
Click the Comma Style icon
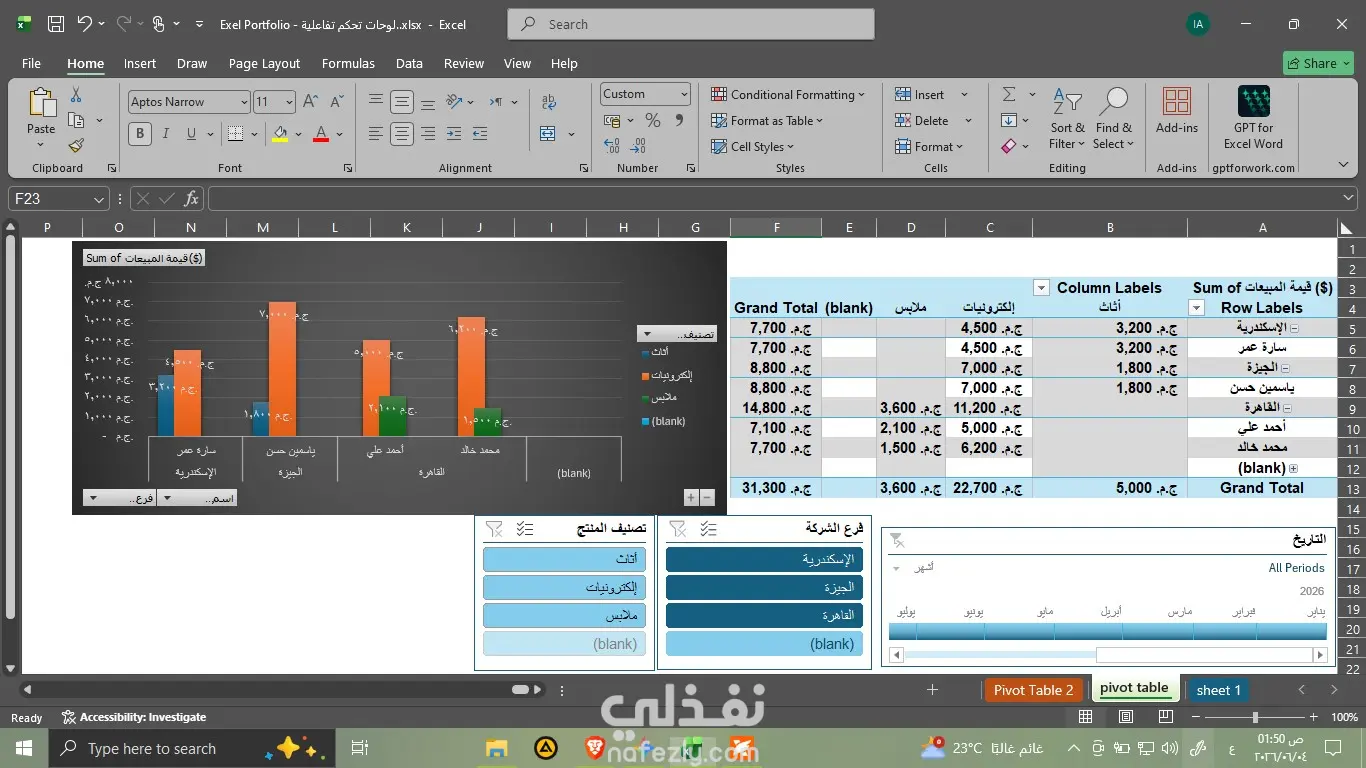click(x=679, y=120)
